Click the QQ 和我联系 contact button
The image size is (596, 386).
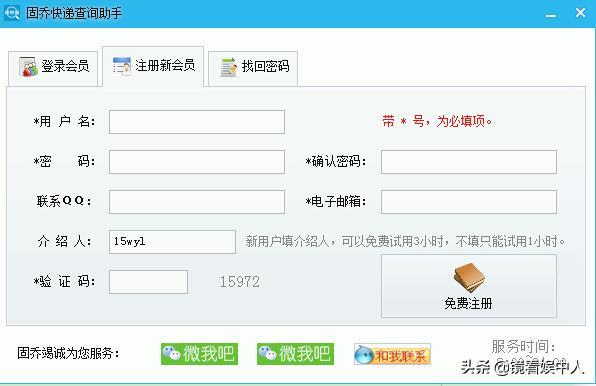(x=392, y=354)
